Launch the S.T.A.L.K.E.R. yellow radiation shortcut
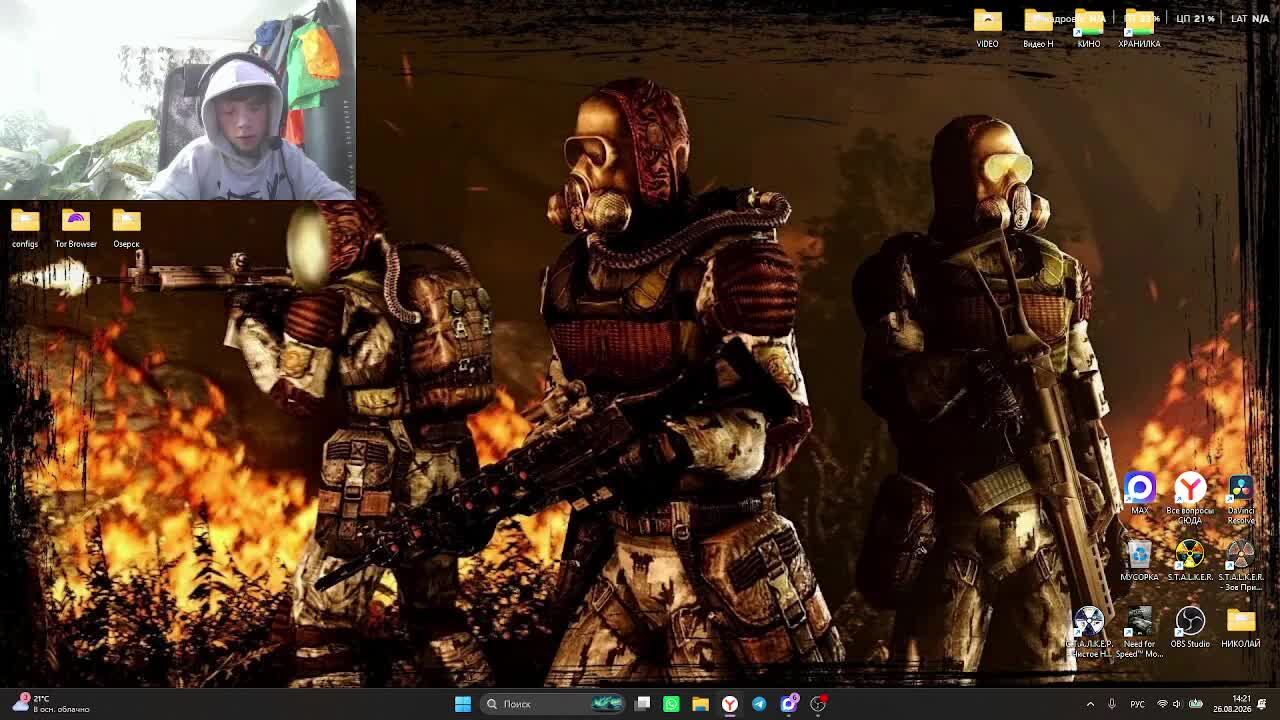This screenshot has width=1280, height=720. pos(1190,561)
